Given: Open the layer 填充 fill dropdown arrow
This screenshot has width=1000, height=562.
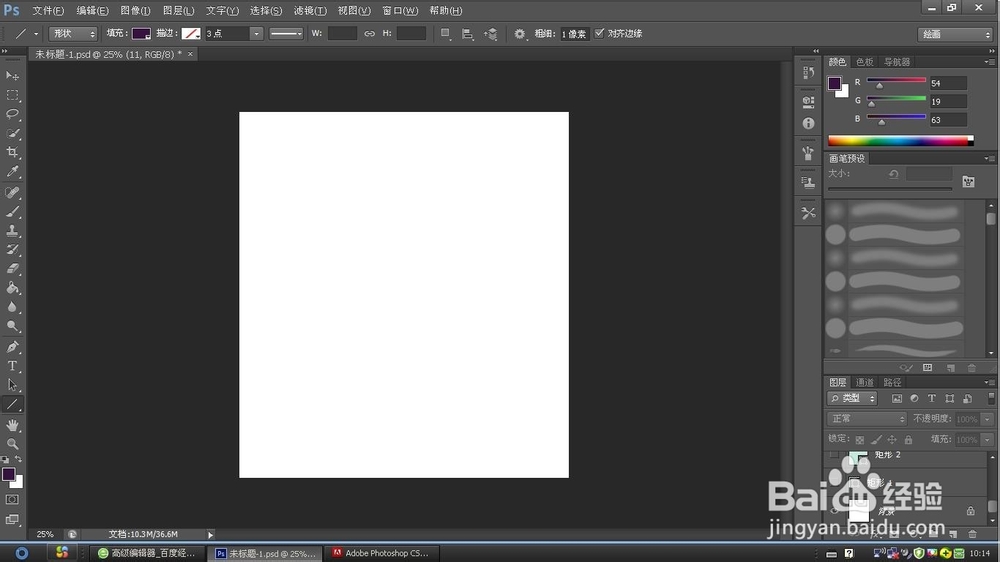Looking at the screenshot, I should [987, 440].
